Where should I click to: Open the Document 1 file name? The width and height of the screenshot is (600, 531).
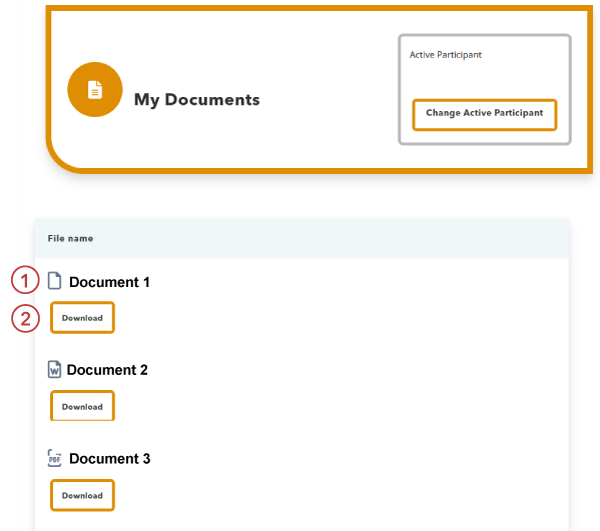point(109,282)
